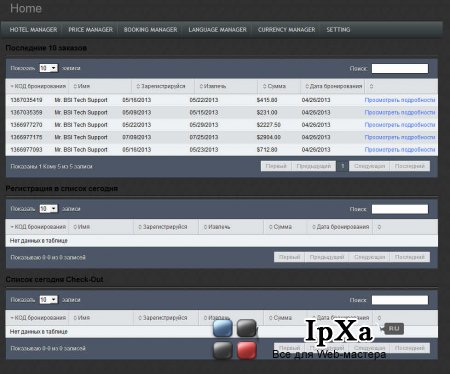Image resolution: width=450 pixels, height=374 pixels.
Task: Sort Последние 10 заказов by Зарегистрируйся
Action: click(x=161, y=86)
